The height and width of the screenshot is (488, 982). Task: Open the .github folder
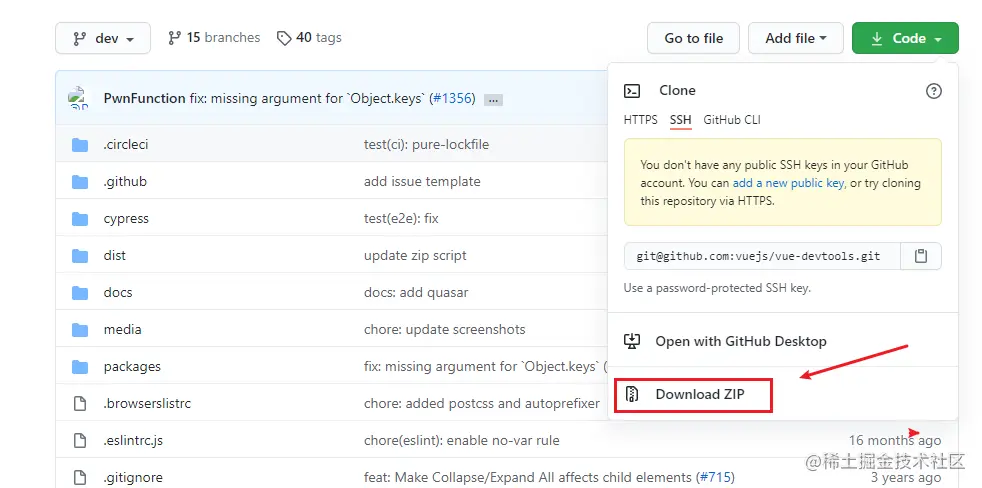coord(125,182)
